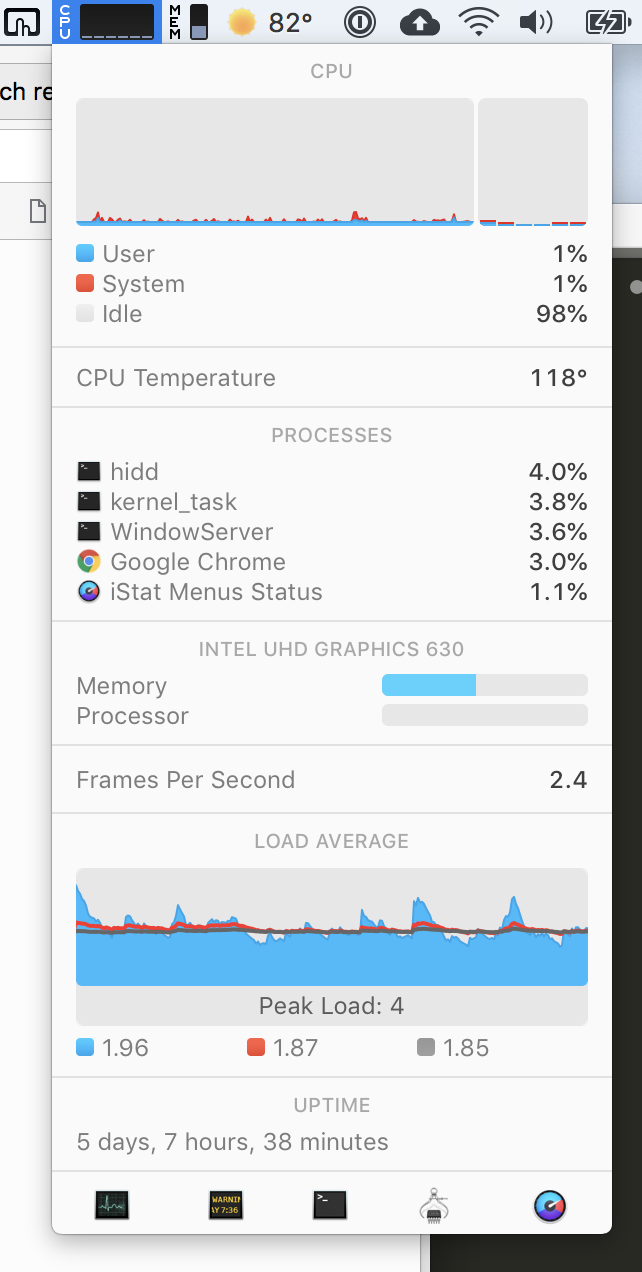This screenshot has height=1272, width=642.
Task: Open cloud upload menu bar icon
Action: (419, 21)
